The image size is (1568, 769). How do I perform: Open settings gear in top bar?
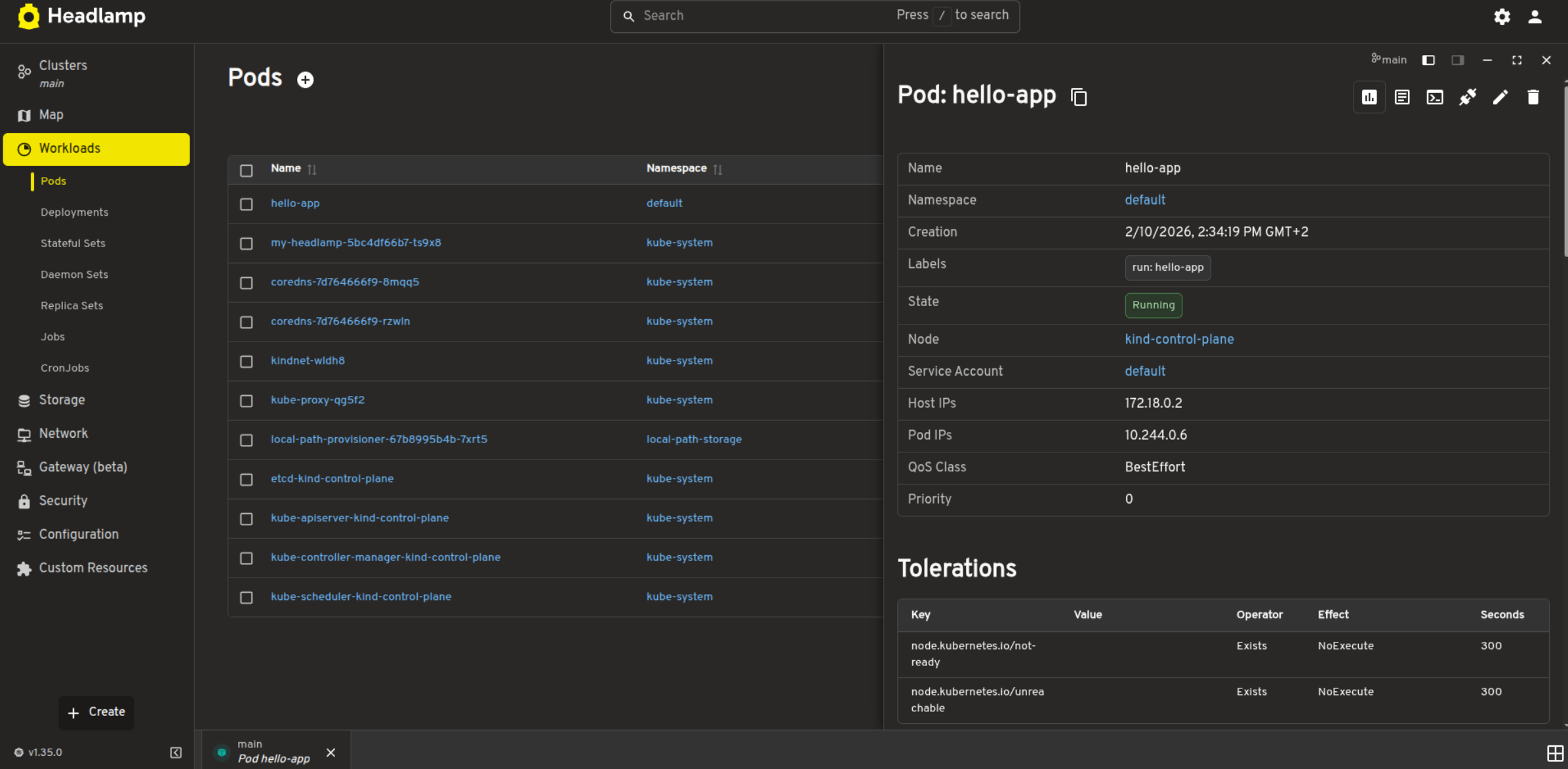point(1502,16)
